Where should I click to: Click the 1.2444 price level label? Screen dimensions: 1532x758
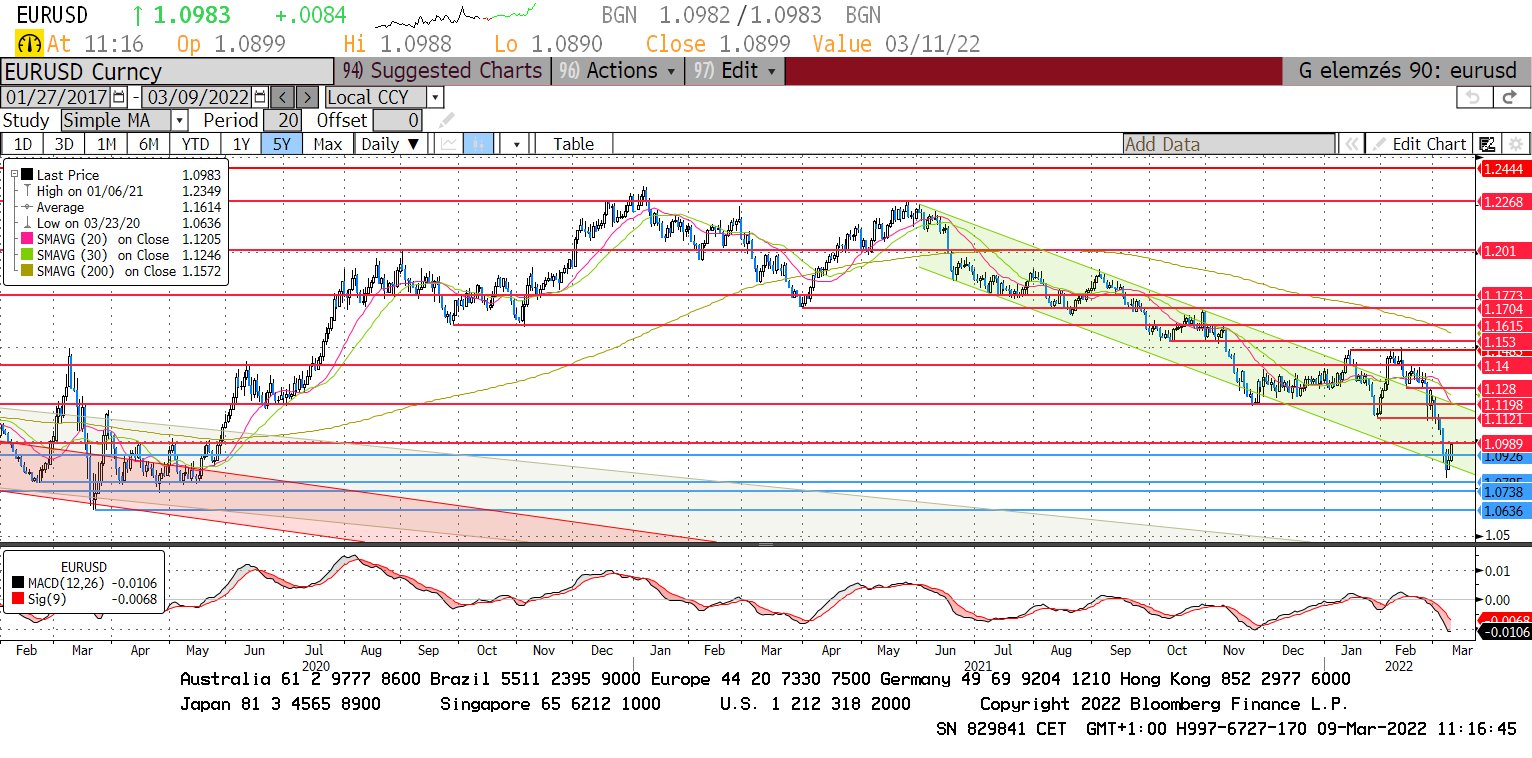coord(1504,169)
